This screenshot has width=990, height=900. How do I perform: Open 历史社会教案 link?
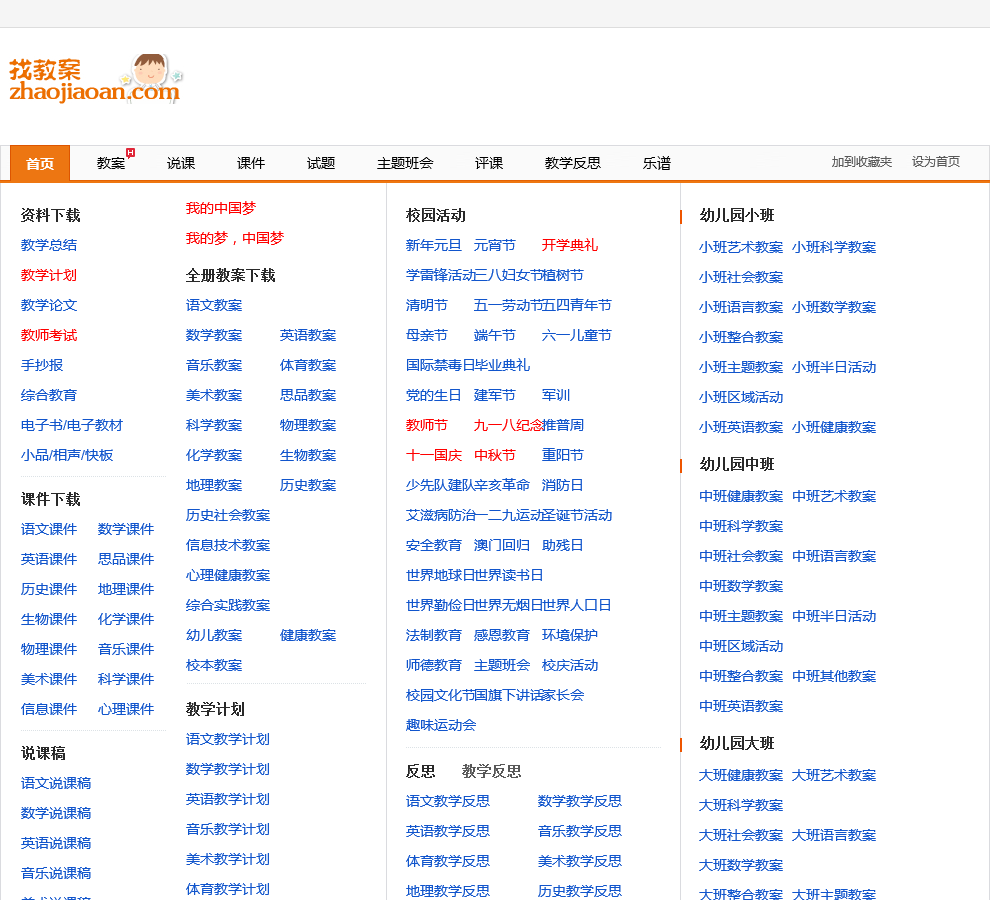click(228, 515)
